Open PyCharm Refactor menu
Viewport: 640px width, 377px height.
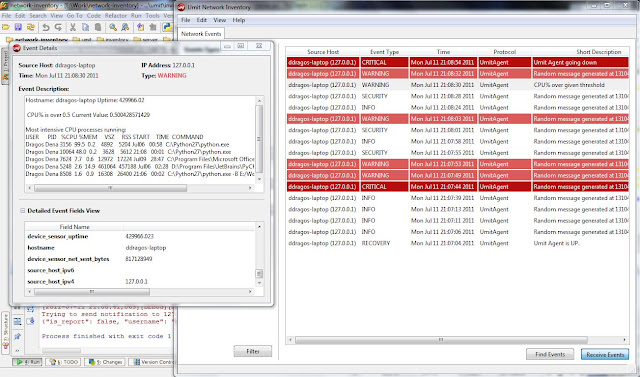pos(116,16)
